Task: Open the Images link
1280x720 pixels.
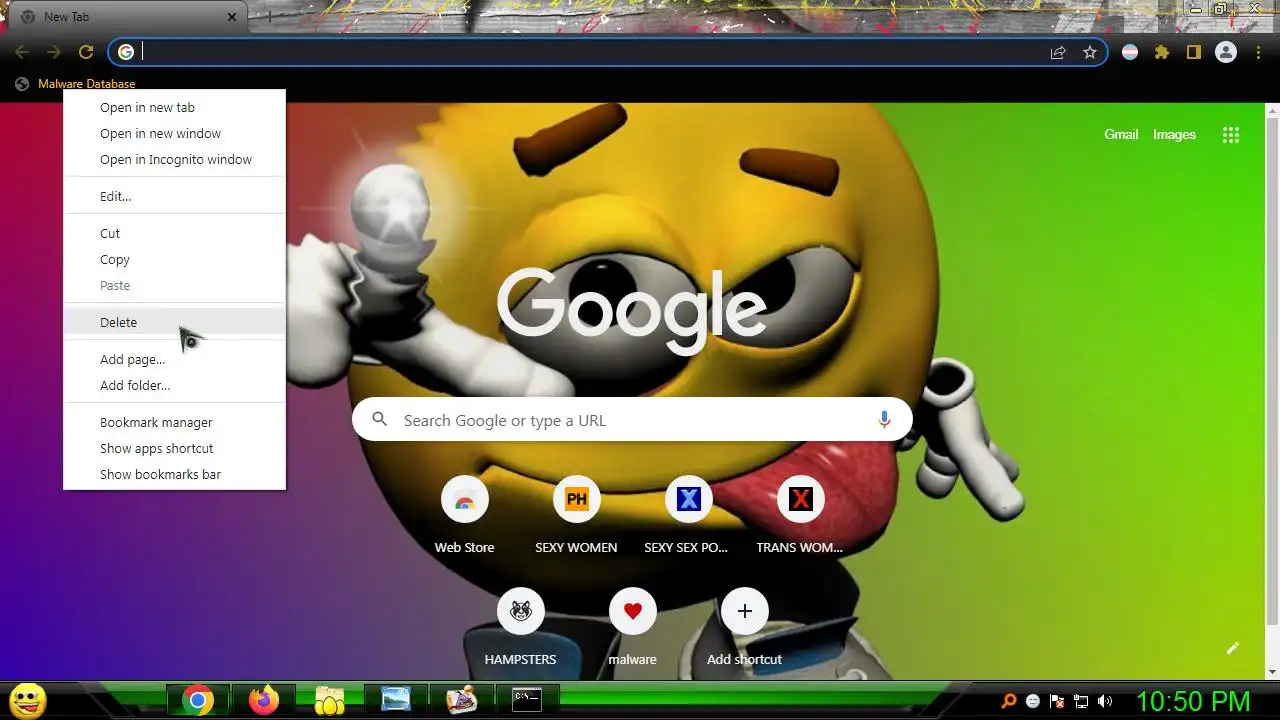Action: [1174, 134]
